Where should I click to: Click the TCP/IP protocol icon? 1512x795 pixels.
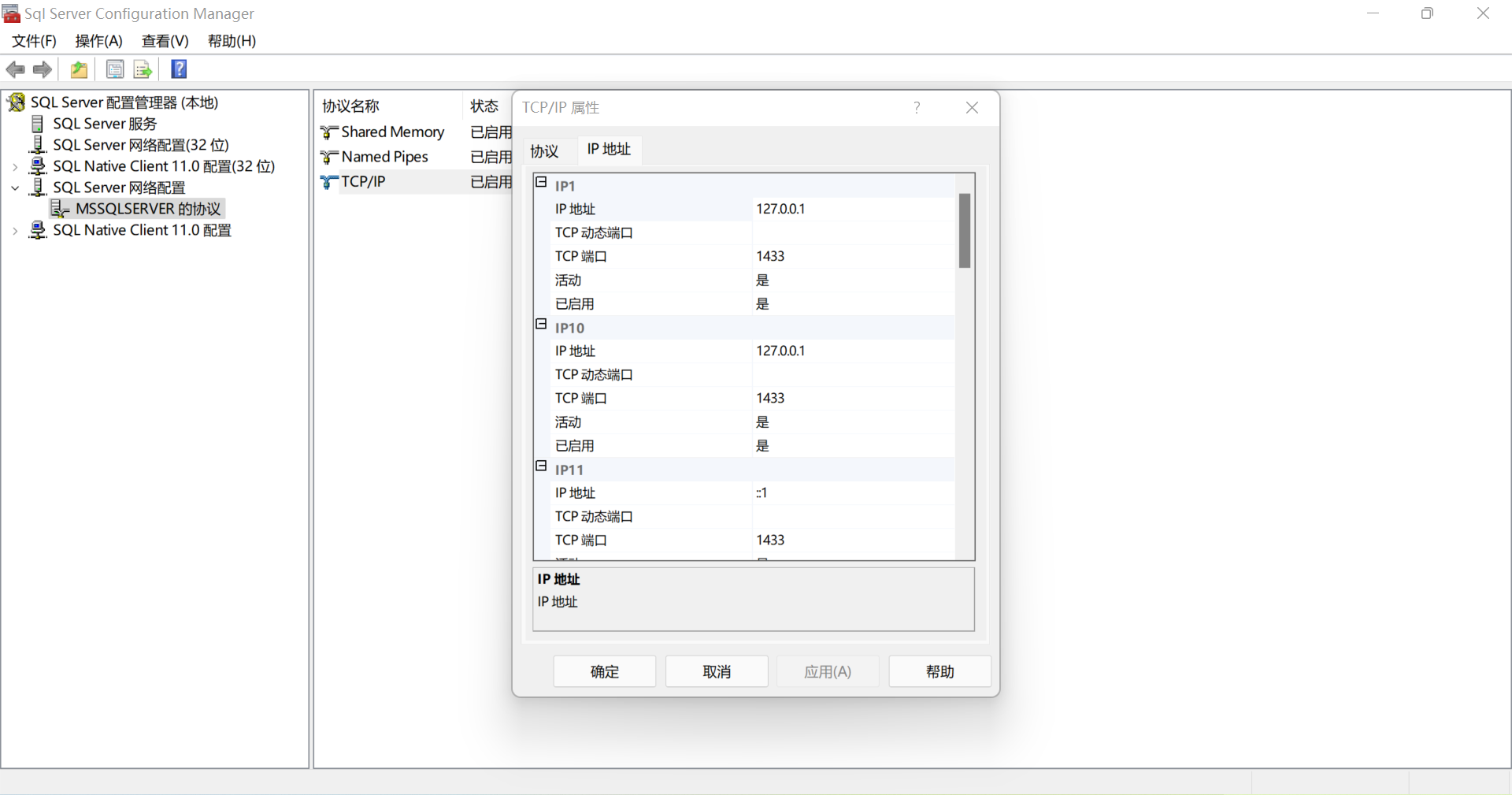pos(329,182)
